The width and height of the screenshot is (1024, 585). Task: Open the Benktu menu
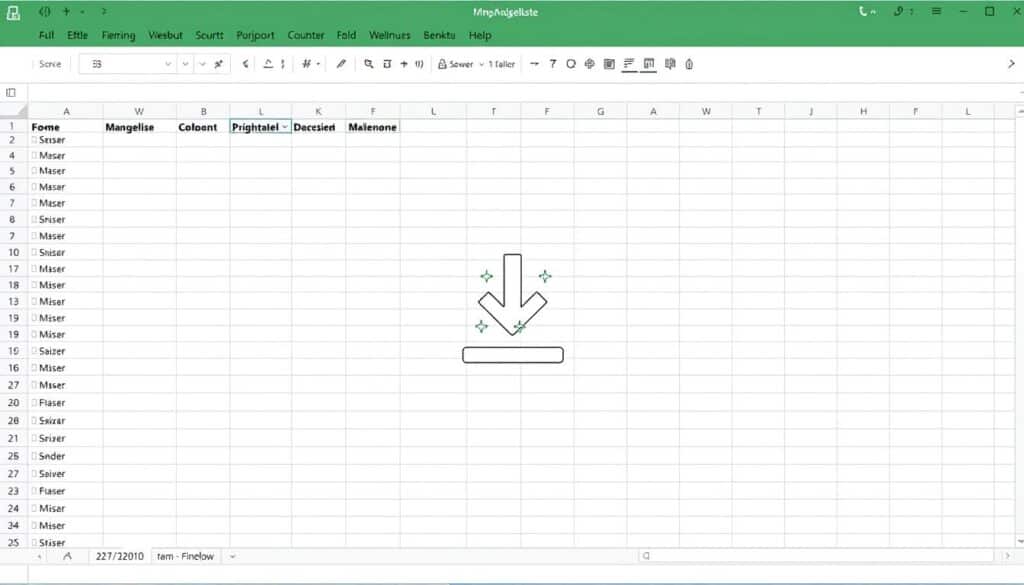click(x=439, y=35)
